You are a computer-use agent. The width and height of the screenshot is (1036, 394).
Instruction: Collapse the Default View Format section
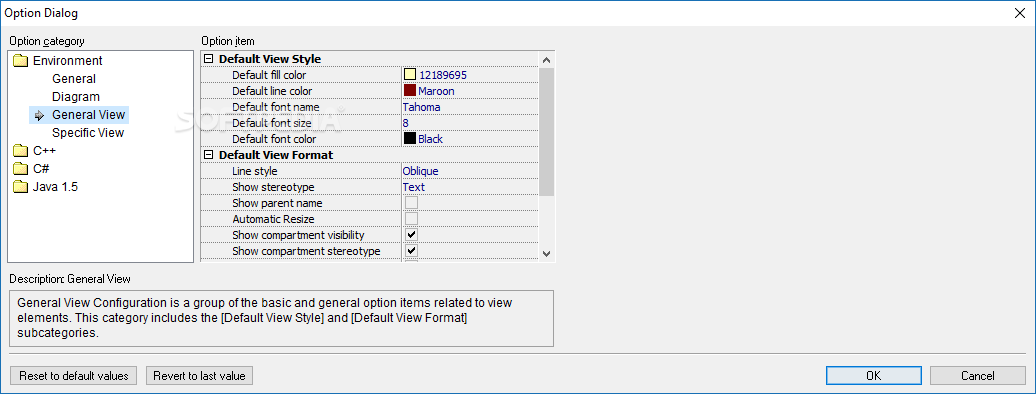(209, 155)
